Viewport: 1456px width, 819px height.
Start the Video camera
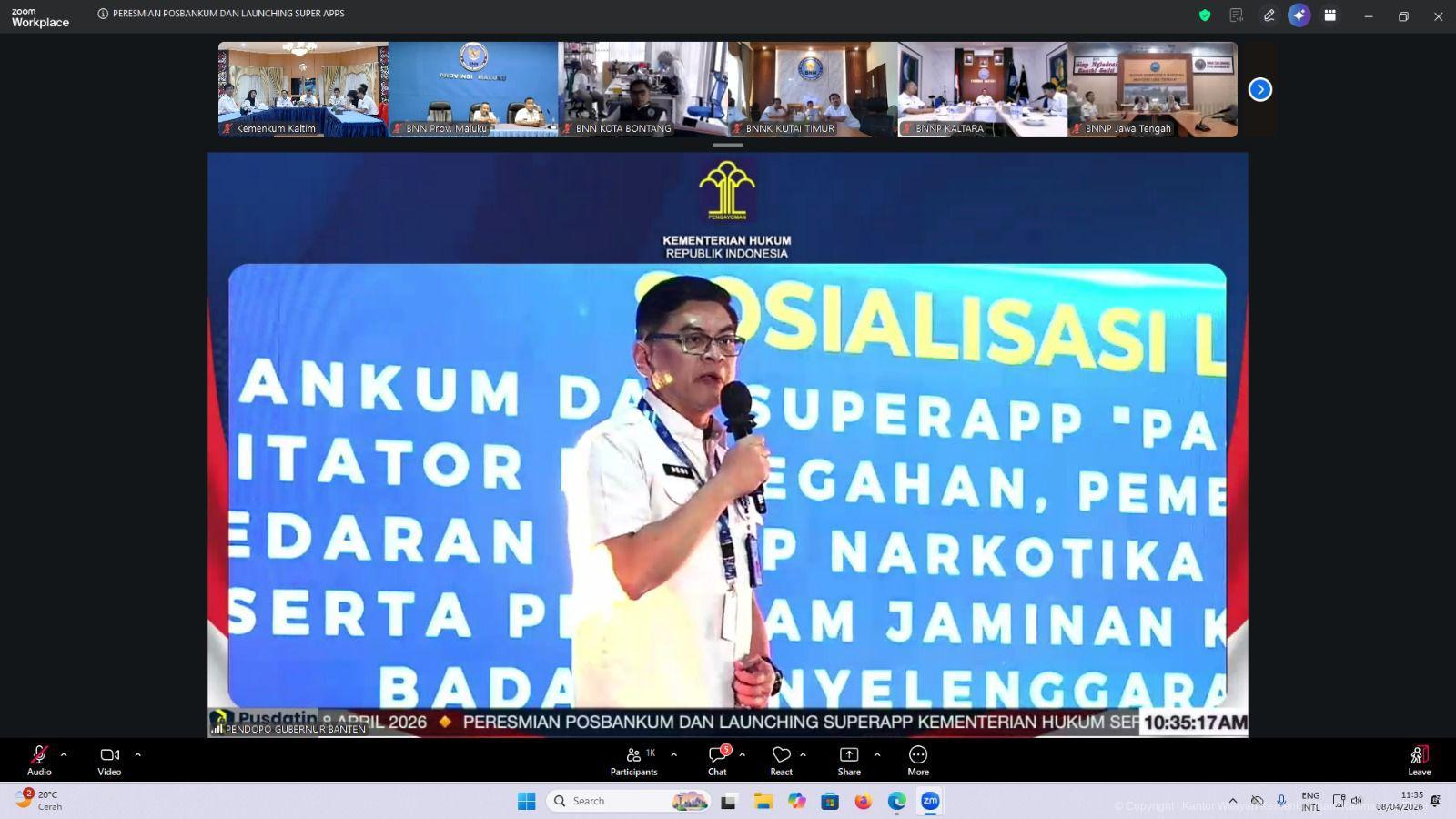click(109, 760)
